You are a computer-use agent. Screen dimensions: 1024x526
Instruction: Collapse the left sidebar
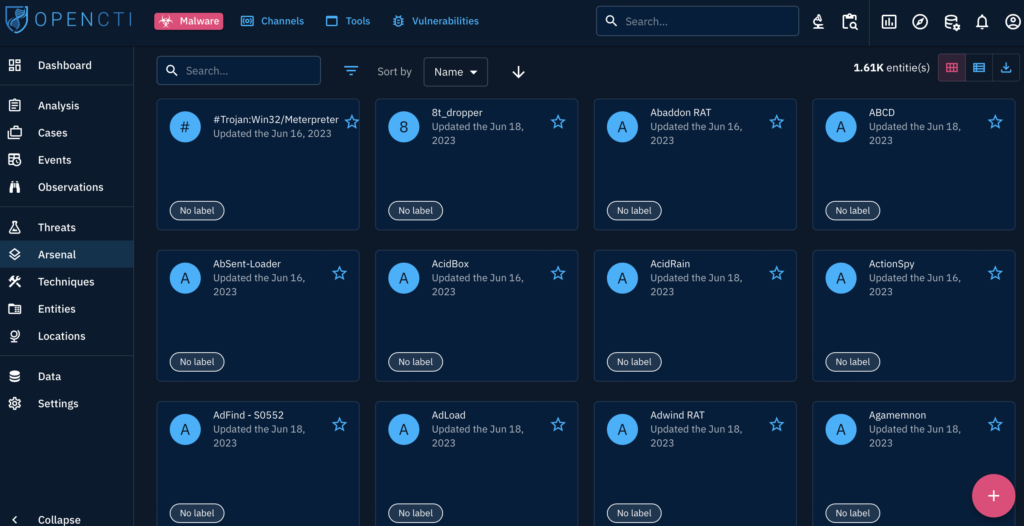point(58,519)
